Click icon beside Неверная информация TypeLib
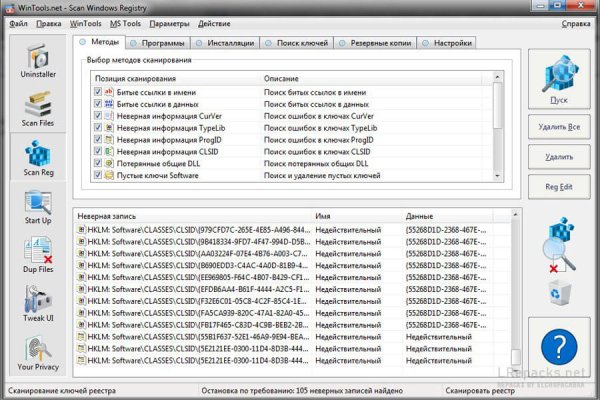The width and height of the screenshot is (600, 400). coord(109,127)
